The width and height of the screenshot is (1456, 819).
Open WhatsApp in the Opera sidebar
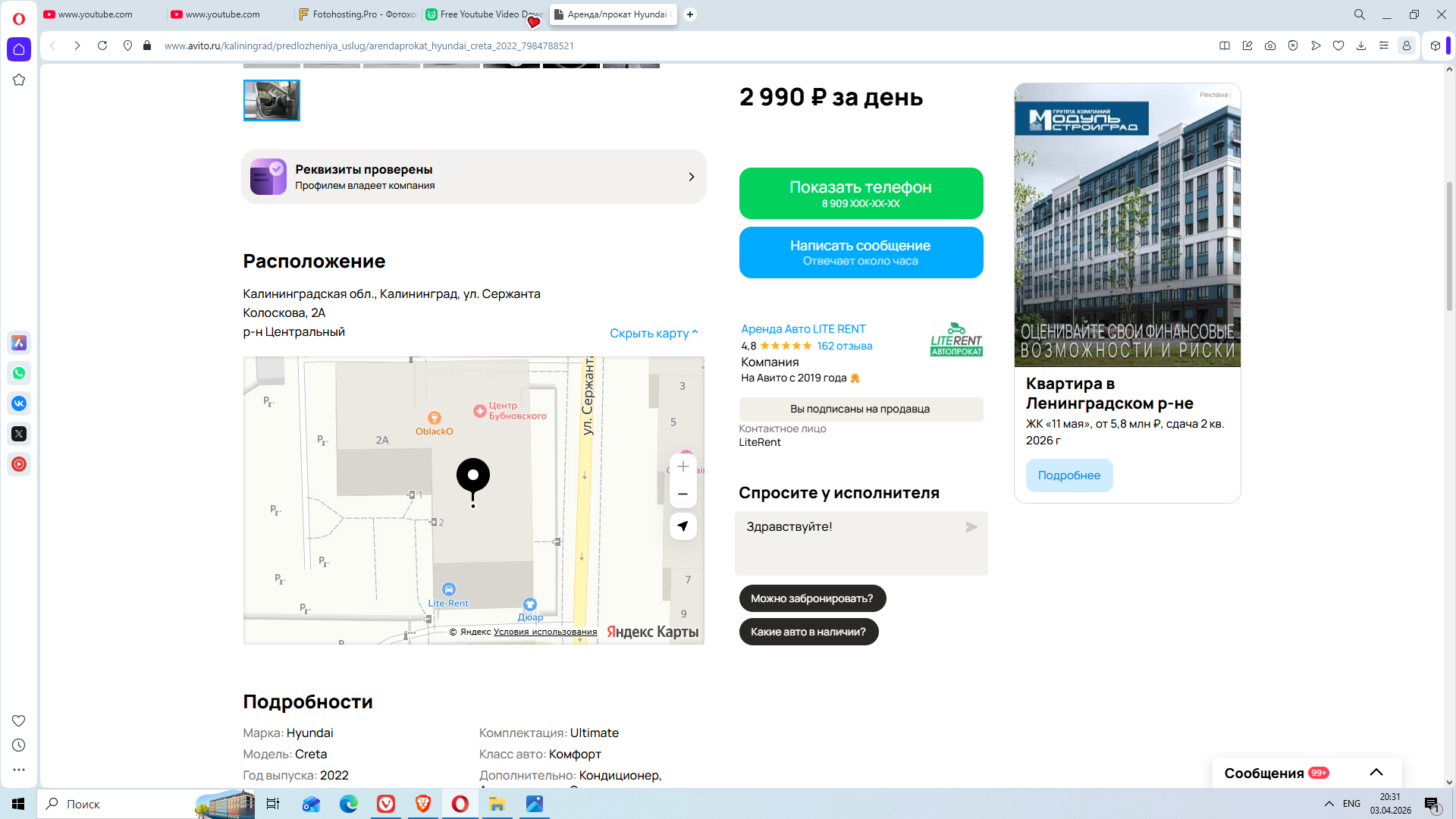(x=19, y=373)
